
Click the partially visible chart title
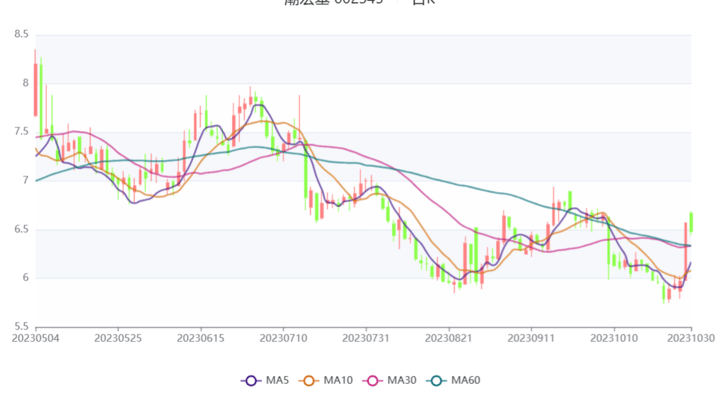pos(359,3)
